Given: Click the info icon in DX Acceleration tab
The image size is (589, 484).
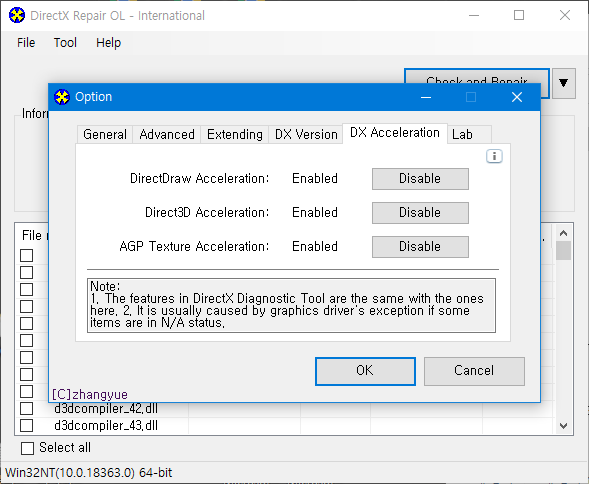Looking at the screenshot, I should (494, 156).
